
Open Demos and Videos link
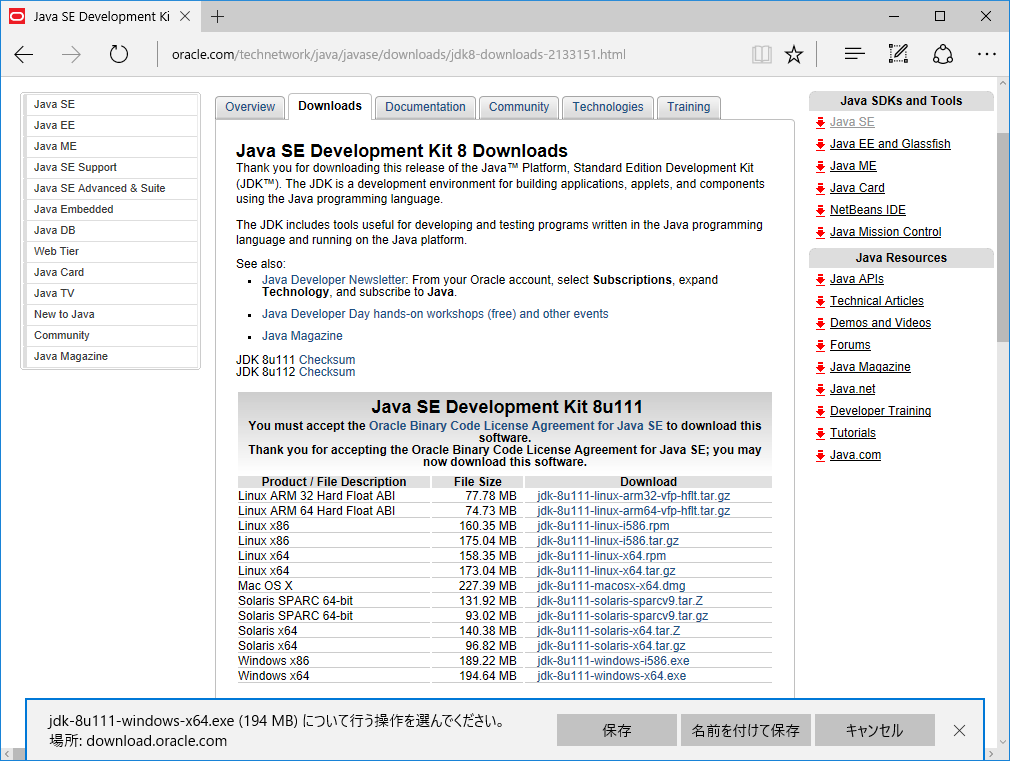pos(880,323)
